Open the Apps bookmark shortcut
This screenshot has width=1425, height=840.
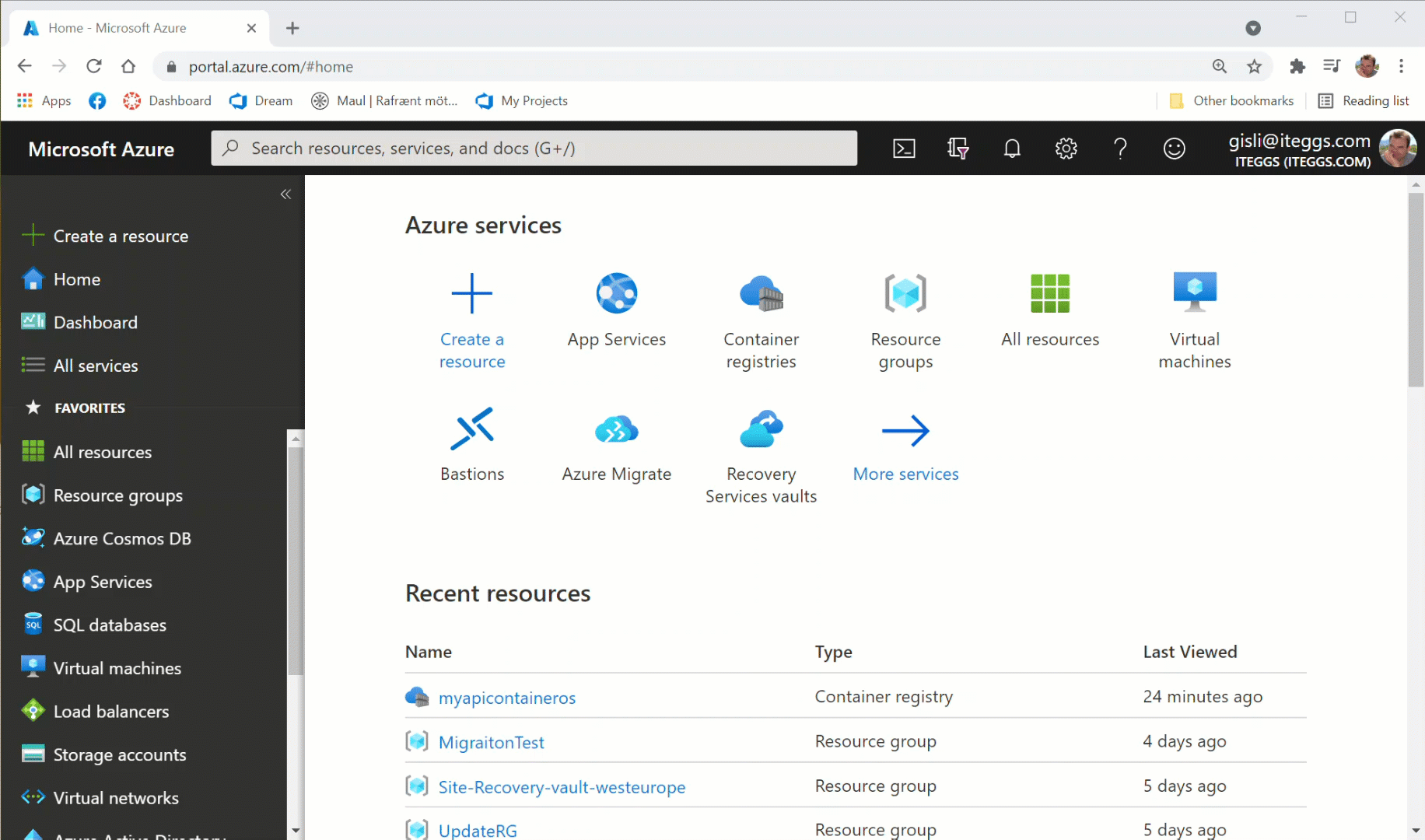coord(44,100)
